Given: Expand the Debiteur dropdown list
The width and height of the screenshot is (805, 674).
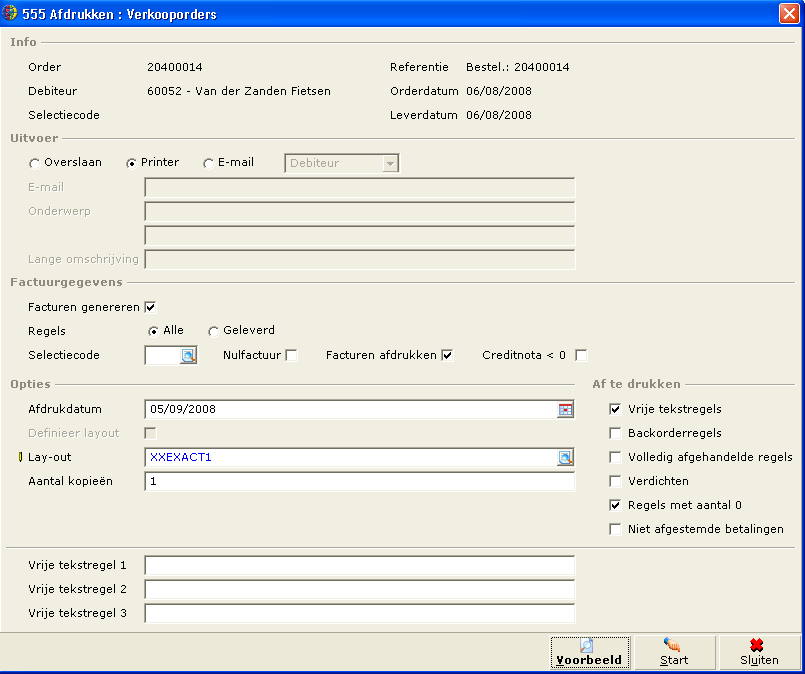Looking at the screenshot, I should tap(390, 164).
